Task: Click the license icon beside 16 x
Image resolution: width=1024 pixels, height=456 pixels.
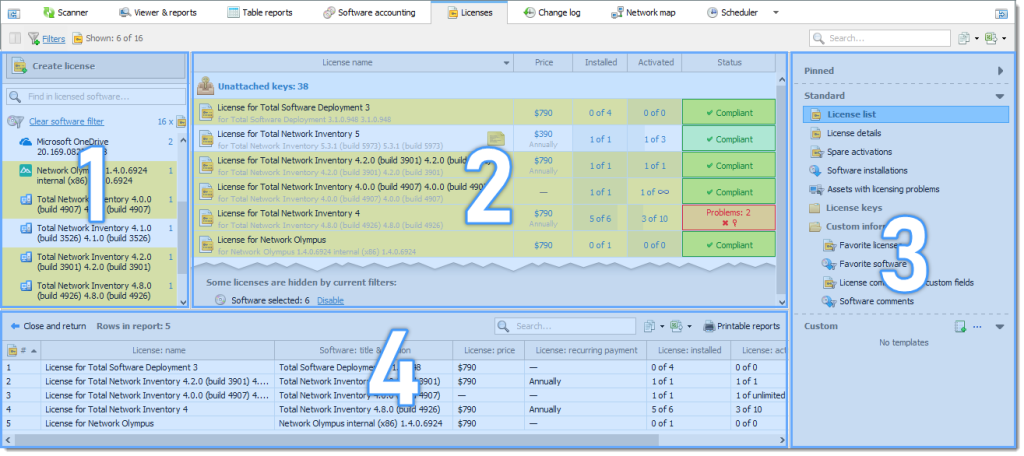Action: (181, 122)
